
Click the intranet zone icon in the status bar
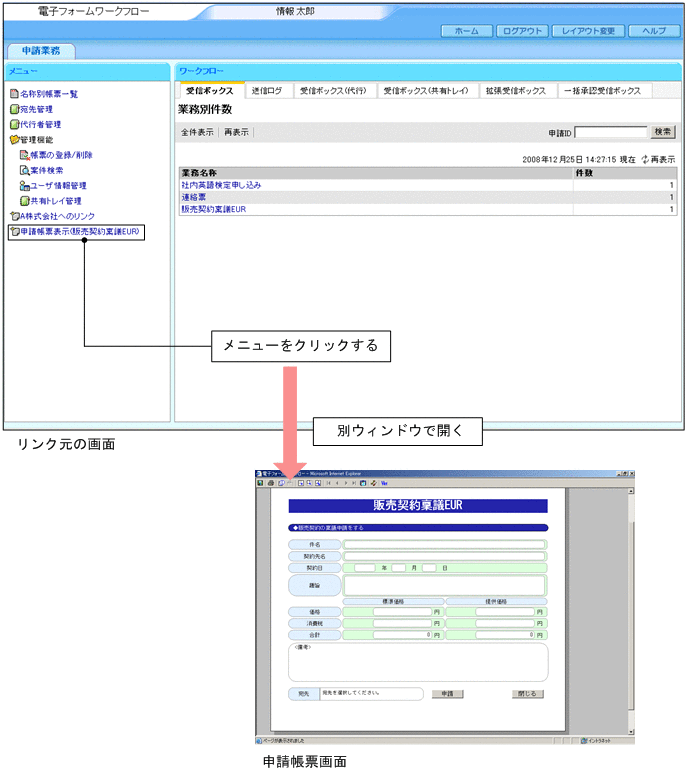pos(584,740)
